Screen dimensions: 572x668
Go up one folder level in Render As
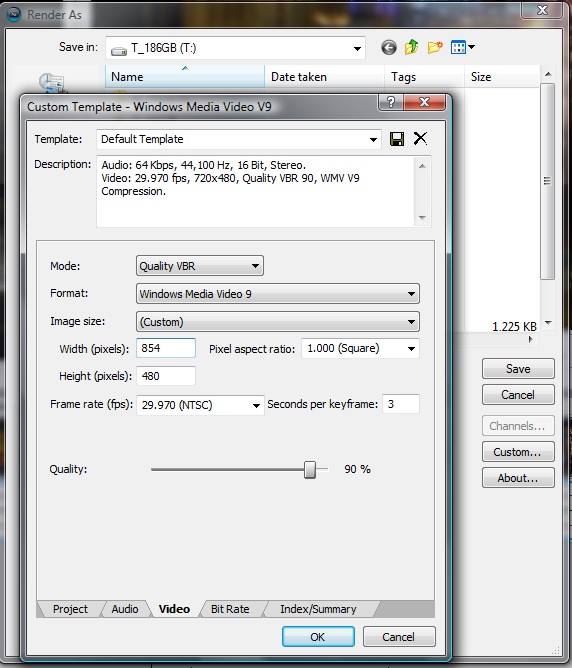(x=411, y=47)
